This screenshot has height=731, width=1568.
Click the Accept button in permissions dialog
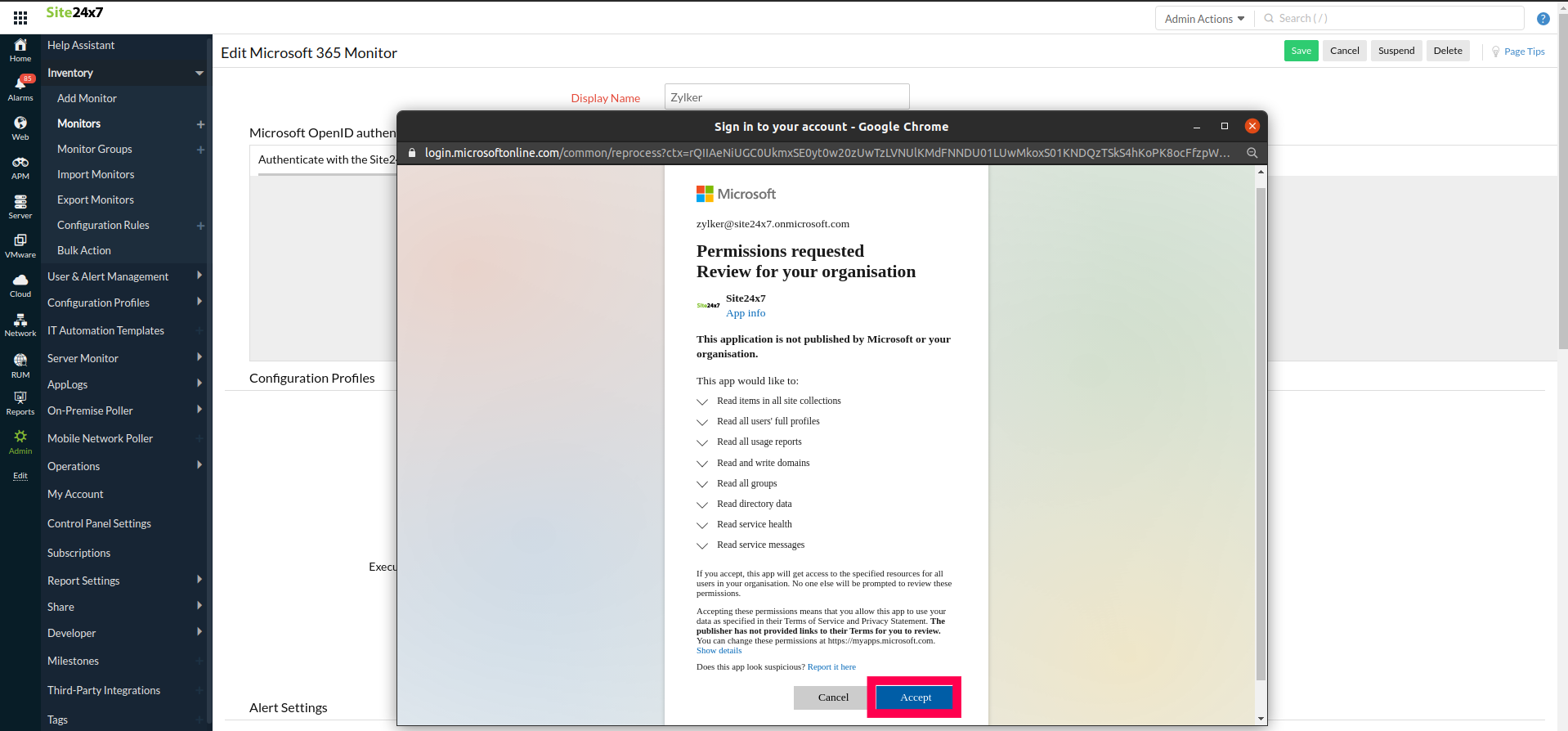pyautogui.click(x=915, y=697)
